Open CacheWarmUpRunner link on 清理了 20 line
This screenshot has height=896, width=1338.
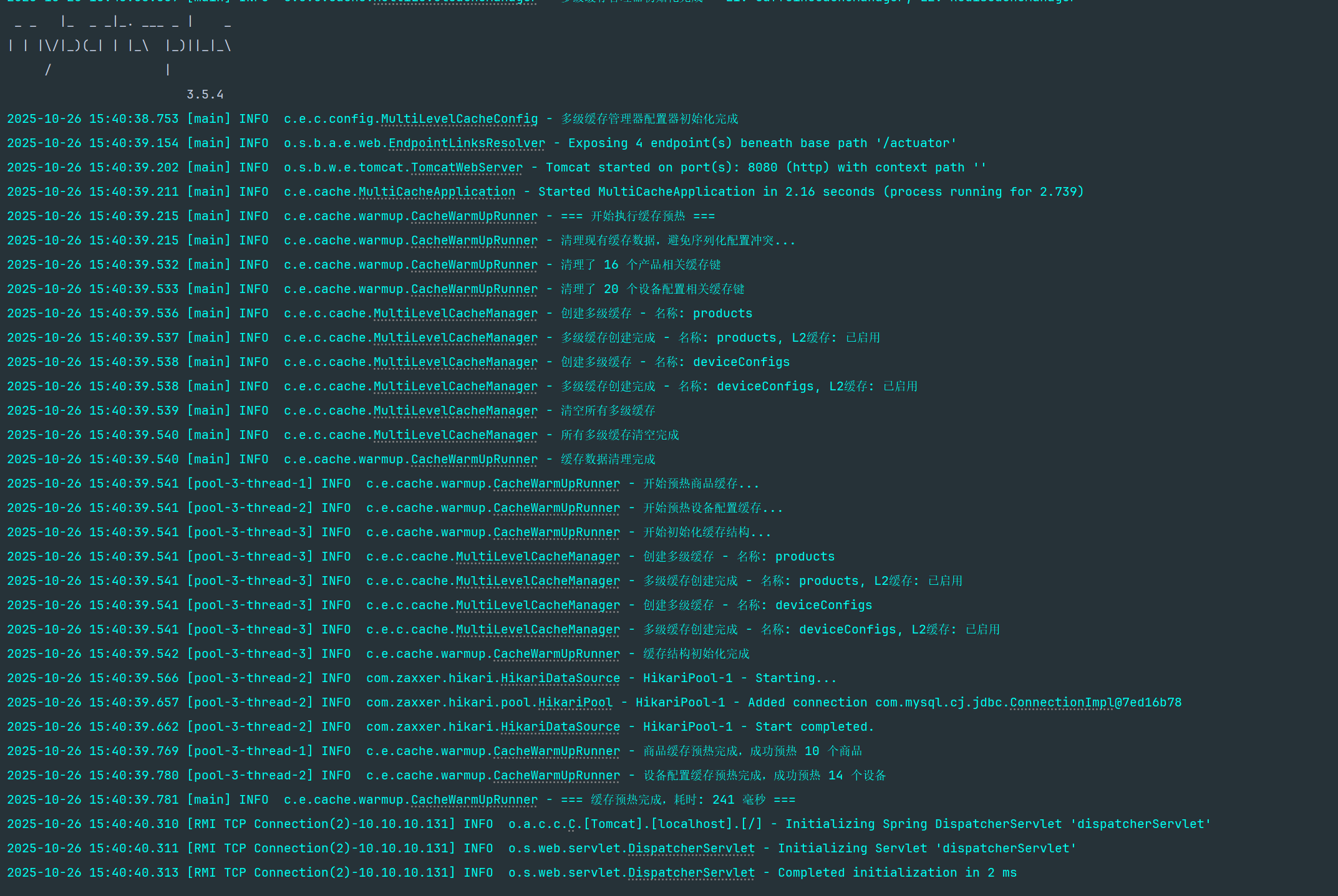[x=474, y=289]
